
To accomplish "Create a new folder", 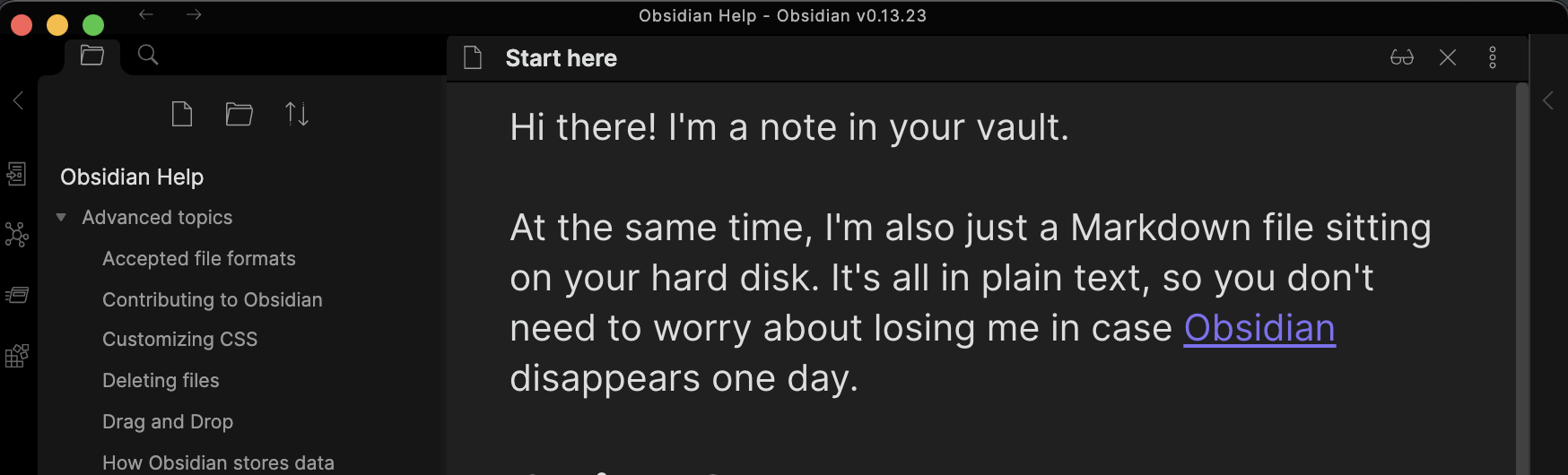I will point(239,114).
